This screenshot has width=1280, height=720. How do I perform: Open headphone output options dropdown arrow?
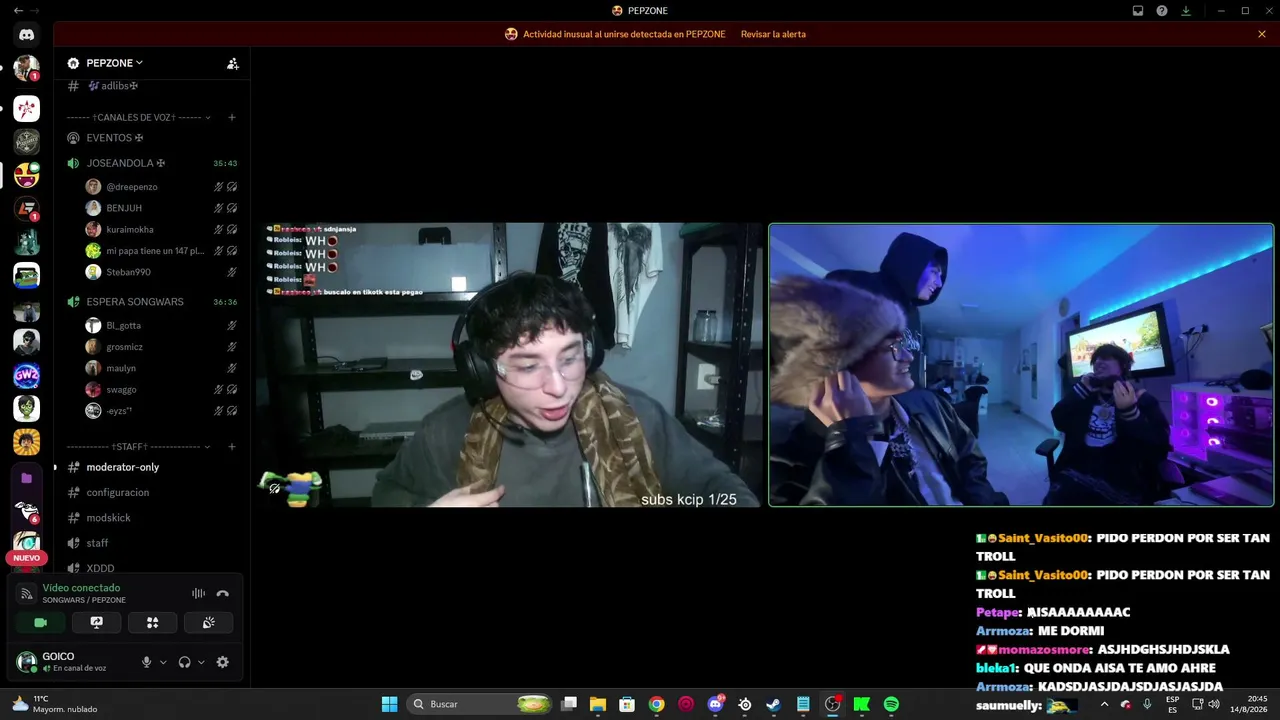(201, 662)
